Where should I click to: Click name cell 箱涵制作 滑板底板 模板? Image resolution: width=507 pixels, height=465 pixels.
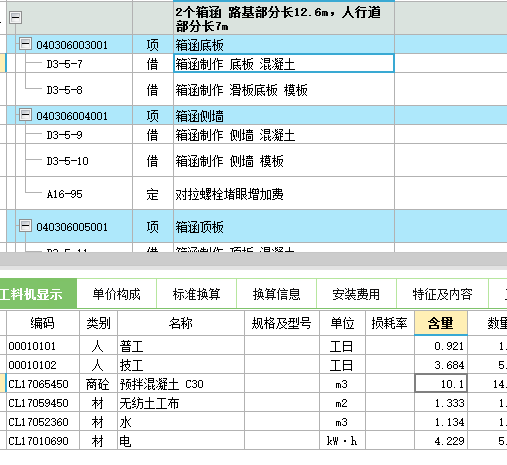click(284, 89)
